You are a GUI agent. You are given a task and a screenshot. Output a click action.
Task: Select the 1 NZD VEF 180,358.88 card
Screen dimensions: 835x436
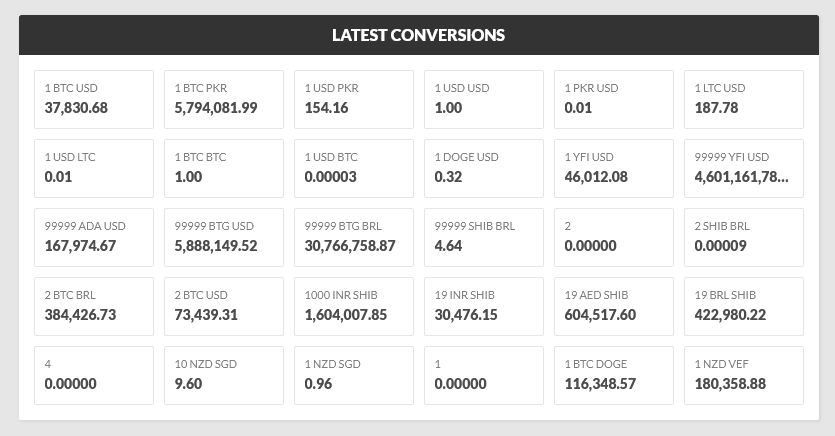[743, 375]
